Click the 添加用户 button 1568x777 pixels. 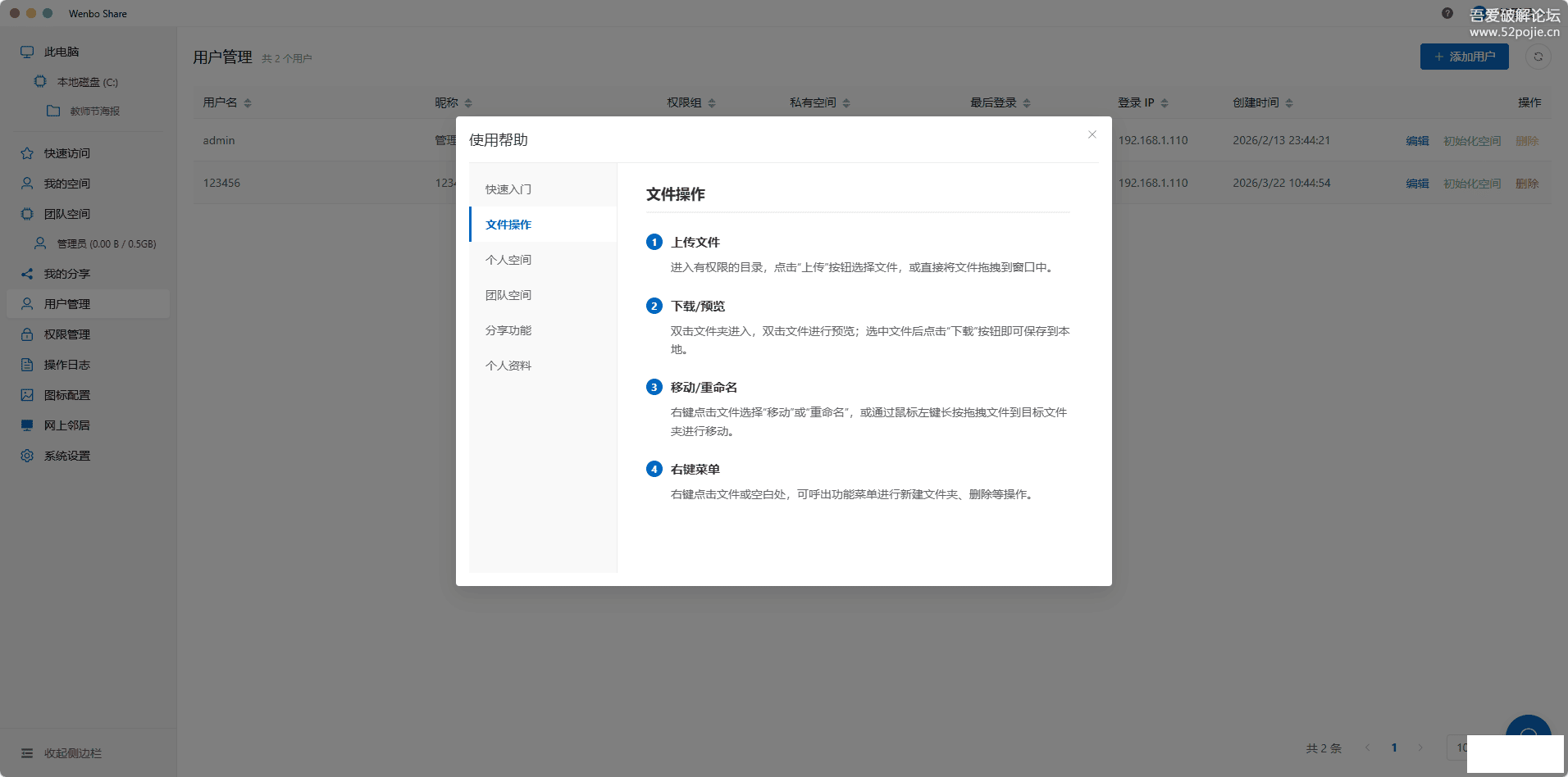coord(1464,57)
